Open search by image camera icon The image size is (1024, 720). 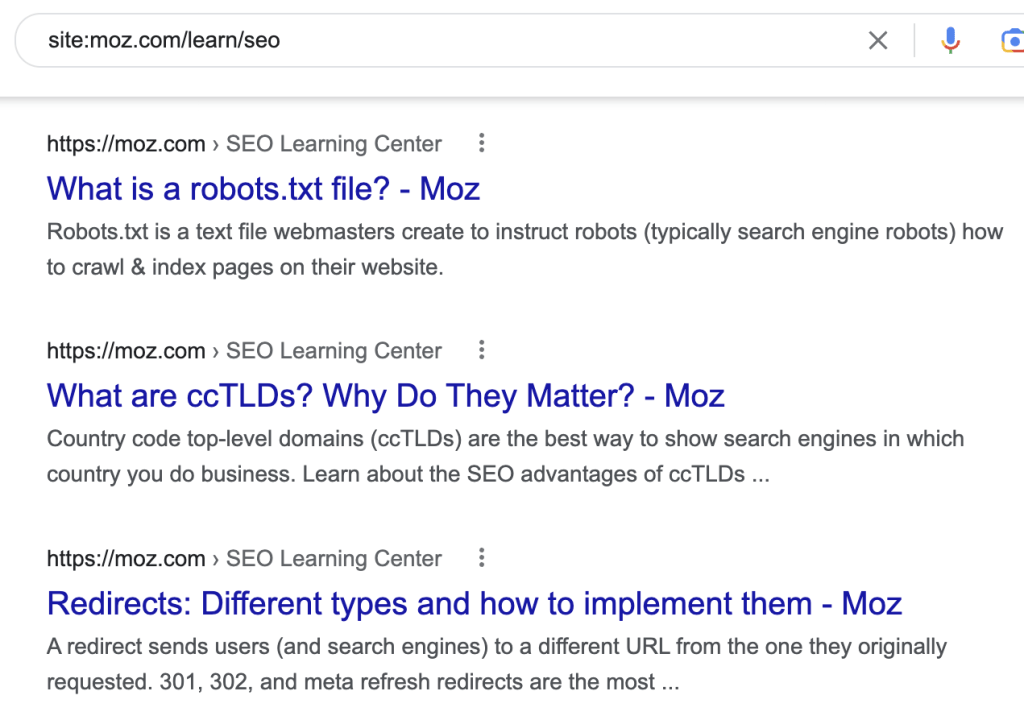tap(1011, 41)
